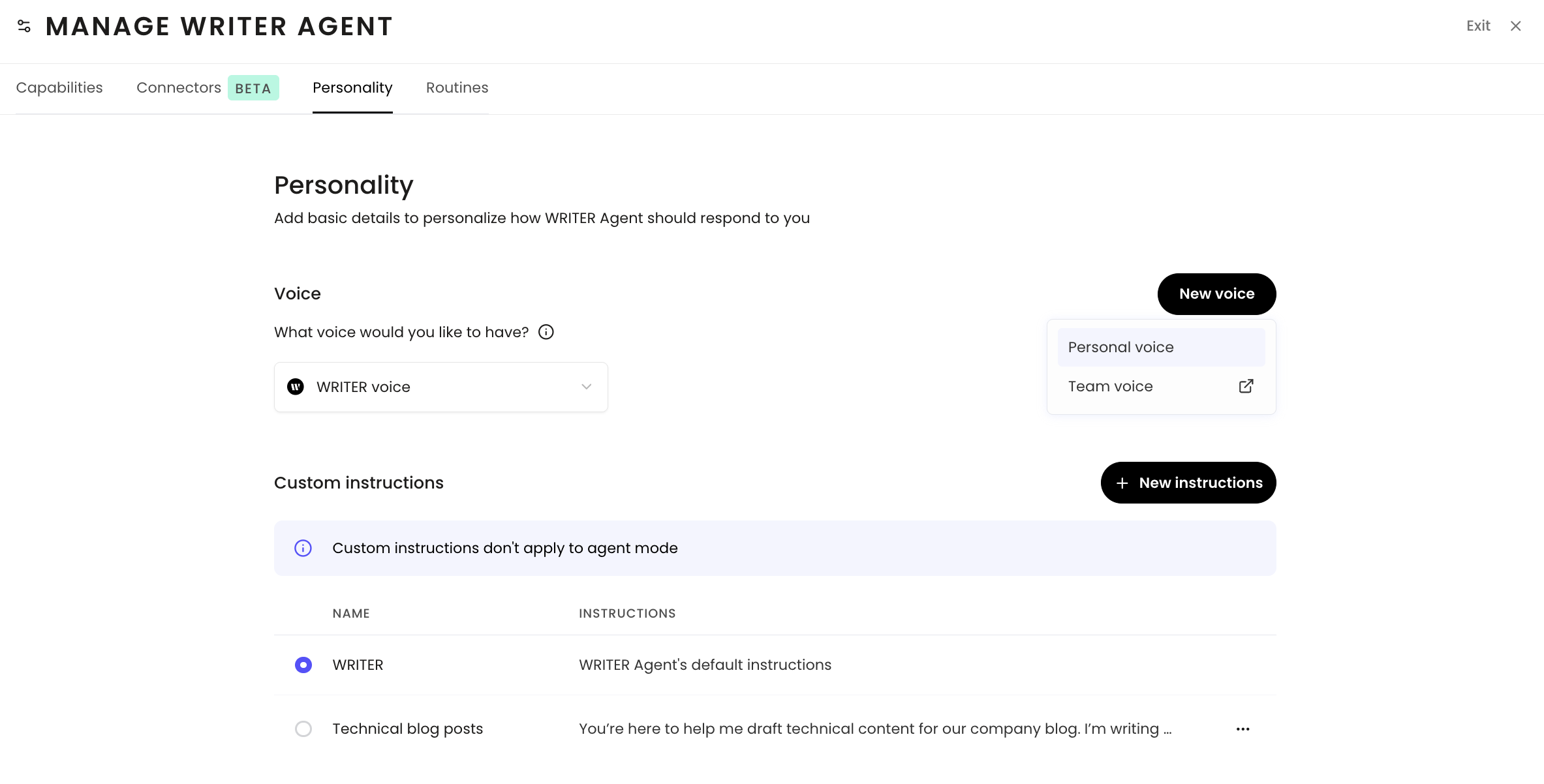Open the New voice dropdown button
Viewport: 1544px width, 784px height.
(1216, 294)
